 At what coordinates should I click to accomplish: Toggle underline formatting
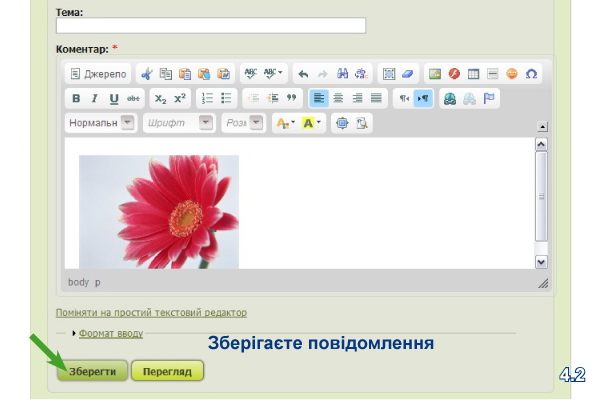coord(114,98)
